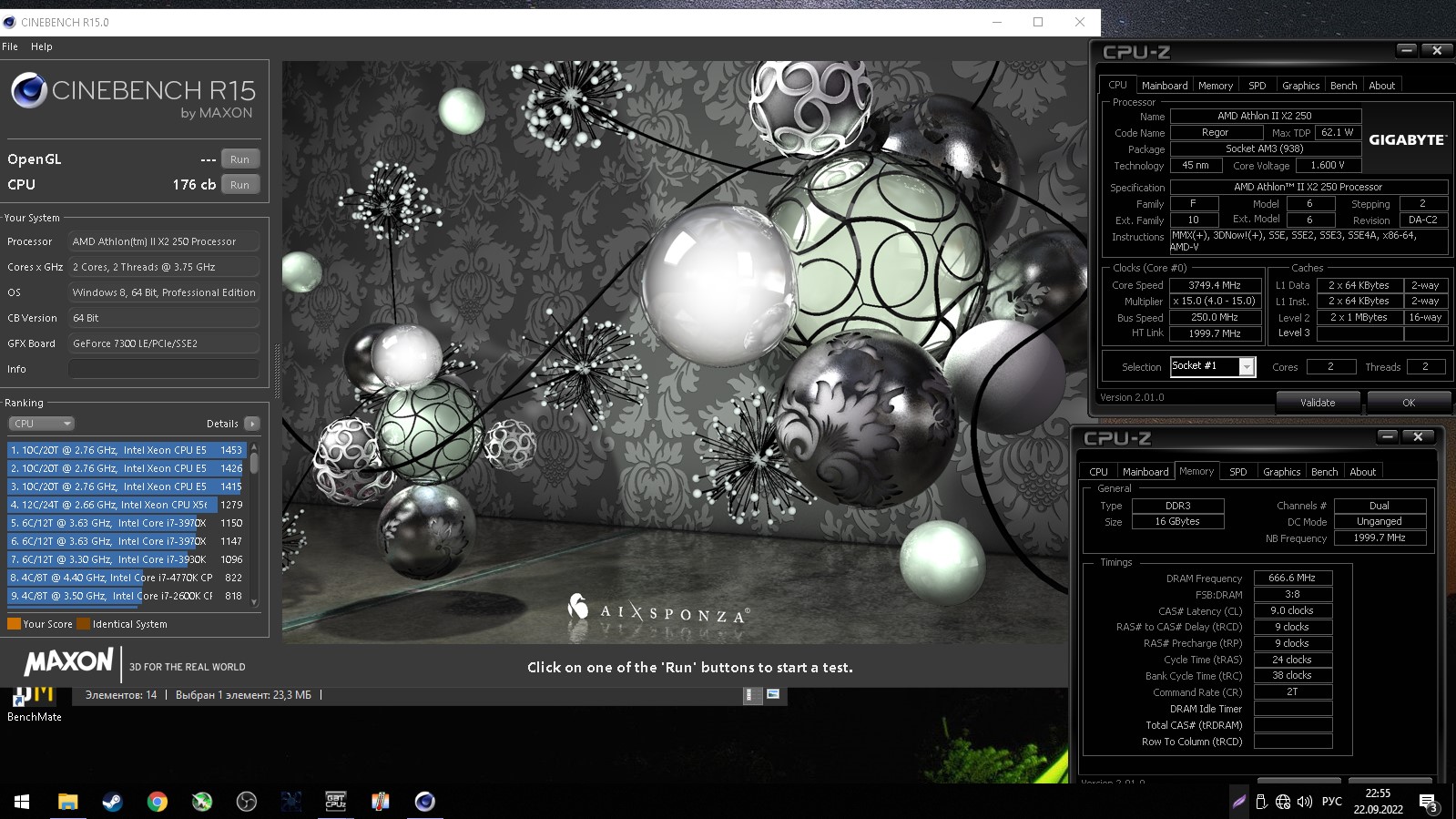Click OK button in upper CPU-Z

1409,403
